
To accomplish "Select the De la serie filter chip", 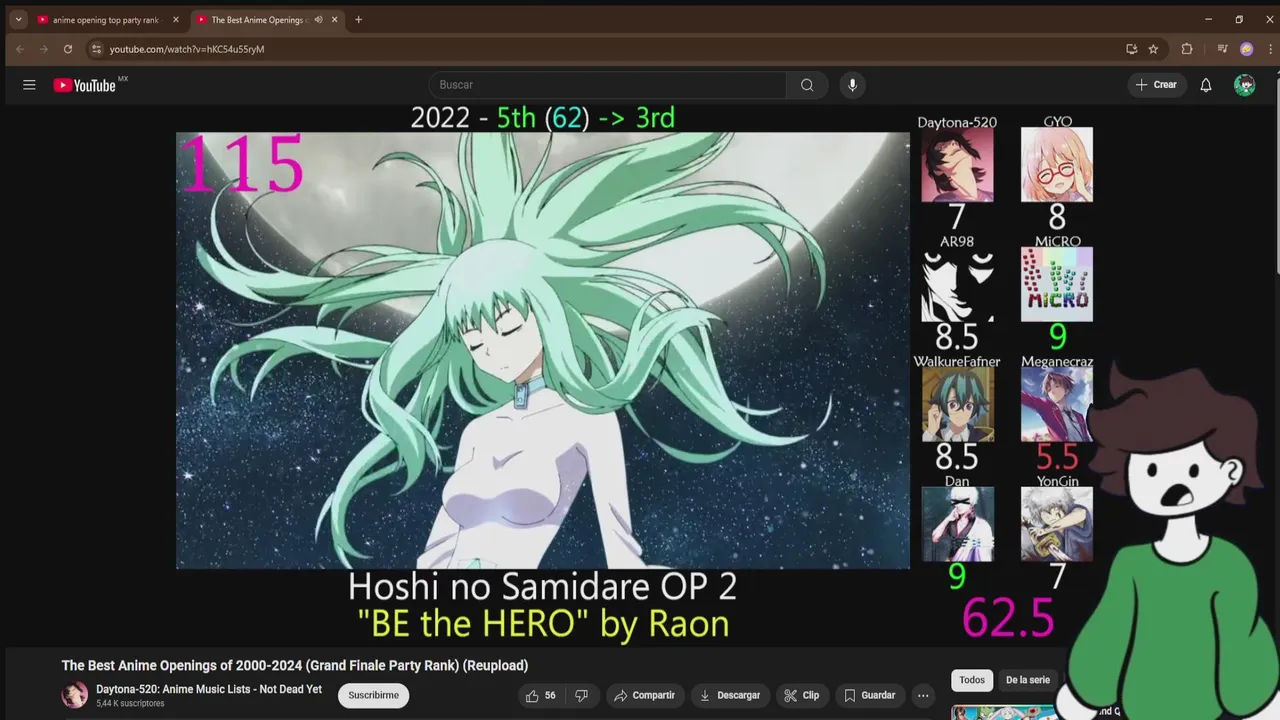I will 1028,680.
